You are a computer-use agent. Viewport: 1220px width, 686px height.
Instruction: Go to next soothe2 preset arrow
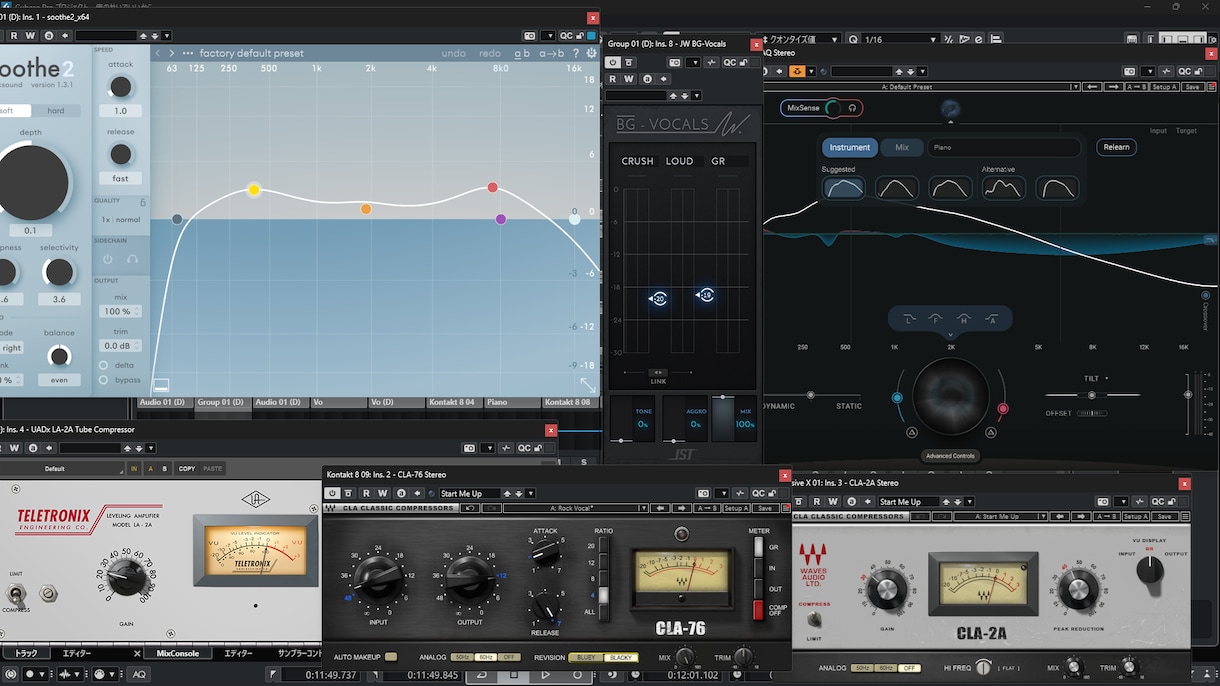click(x=172, y=53)
